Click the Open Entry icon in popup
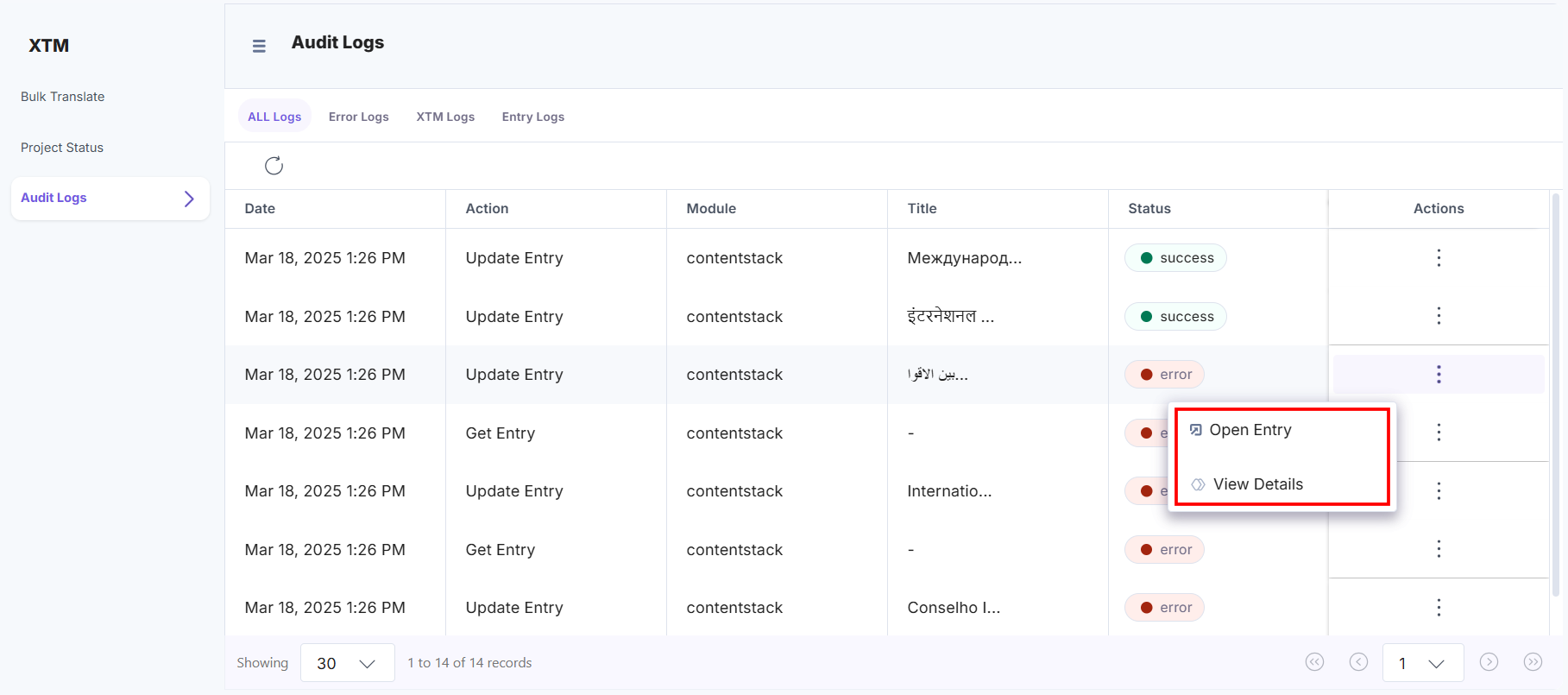This screenshot has height=695, width=1568. [x=1196, y=430]
